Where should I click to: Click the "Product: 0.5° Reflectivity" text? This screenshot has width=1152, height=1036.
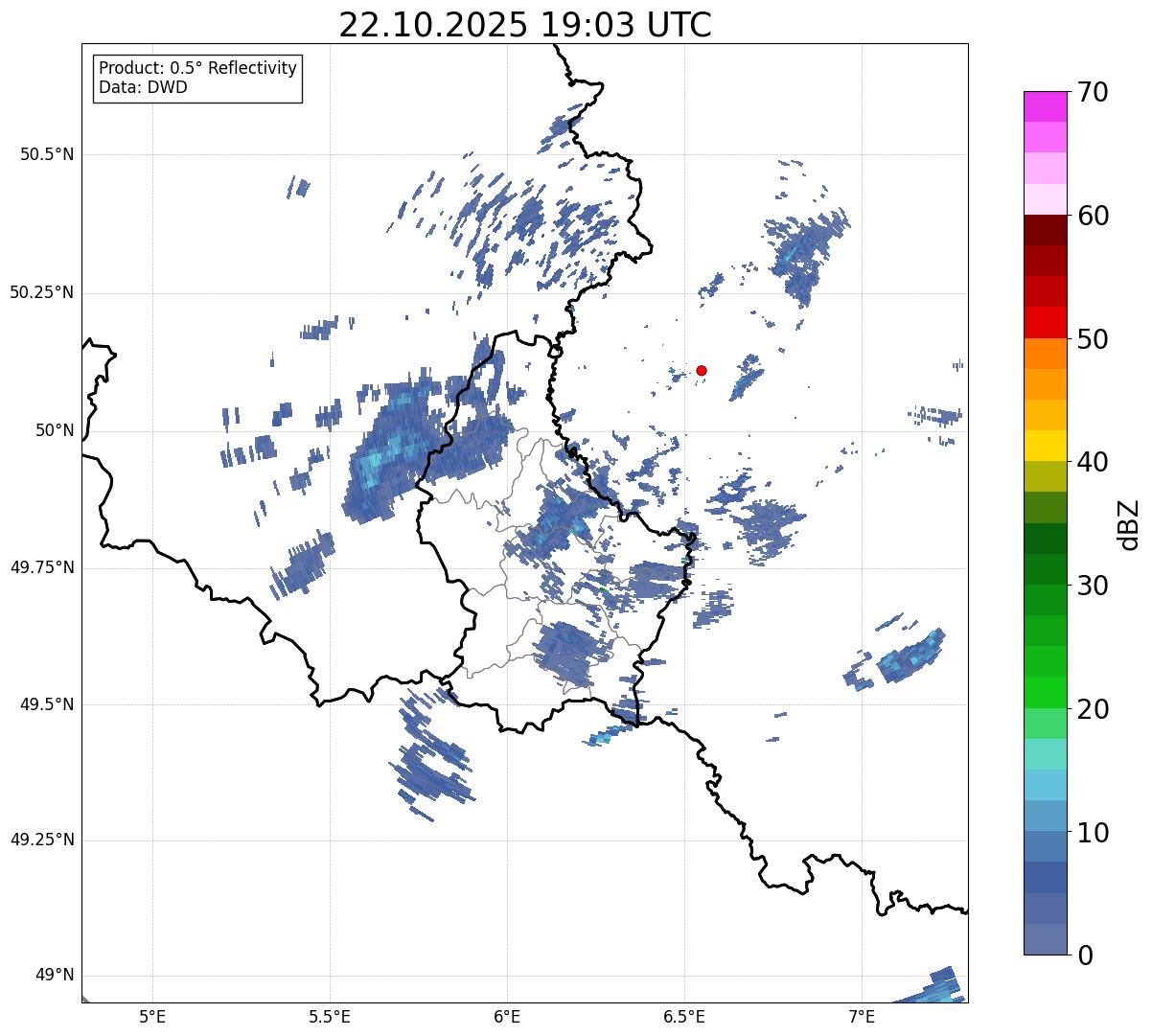point(198,69)
